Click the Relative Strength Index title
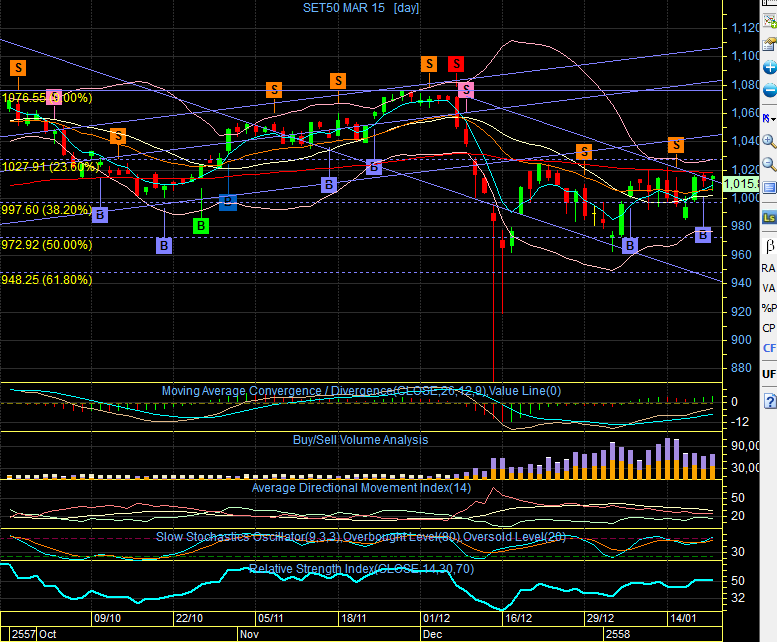Image resolution: width=777 pixels, height=642 pixels. (361, 569)
